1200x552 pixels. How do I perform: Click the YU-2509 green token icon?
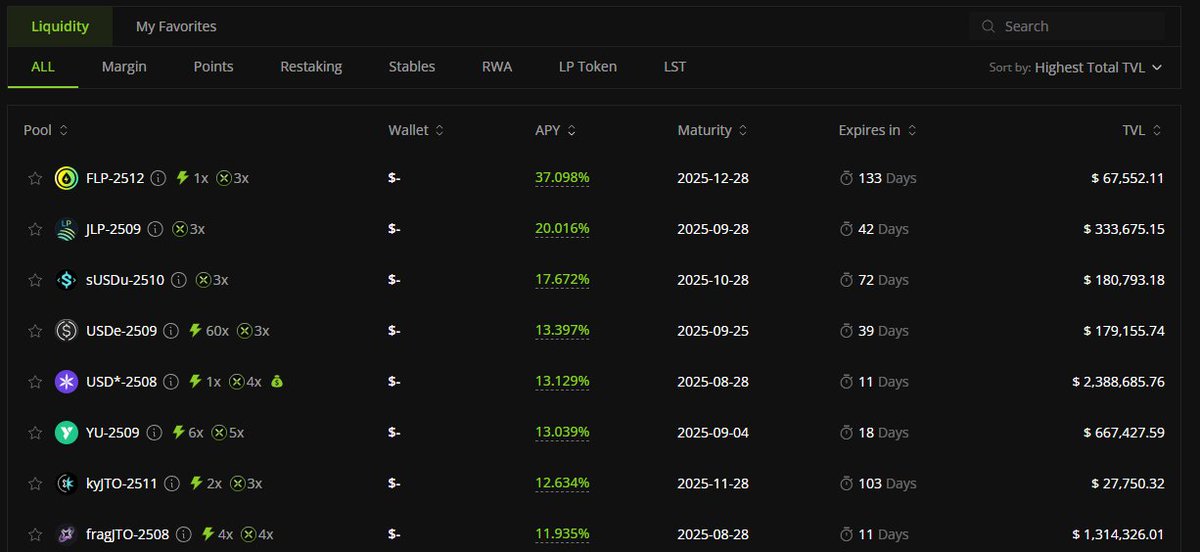pyautogui.click(x=67, y=433)
